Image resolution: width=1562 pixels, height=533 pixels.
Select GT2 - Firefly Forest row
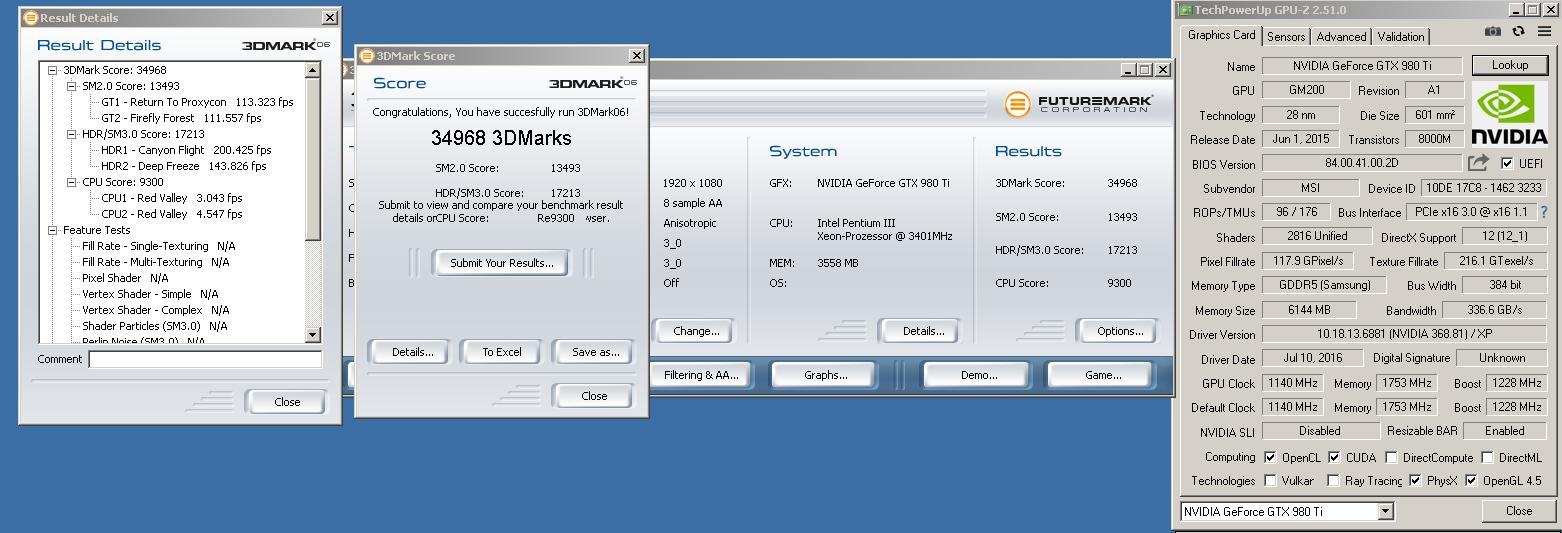(x=181, y=118)
